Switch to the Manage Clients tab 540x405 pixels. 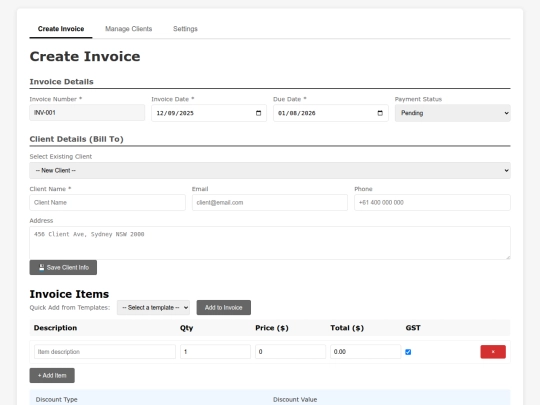[128, 29]
